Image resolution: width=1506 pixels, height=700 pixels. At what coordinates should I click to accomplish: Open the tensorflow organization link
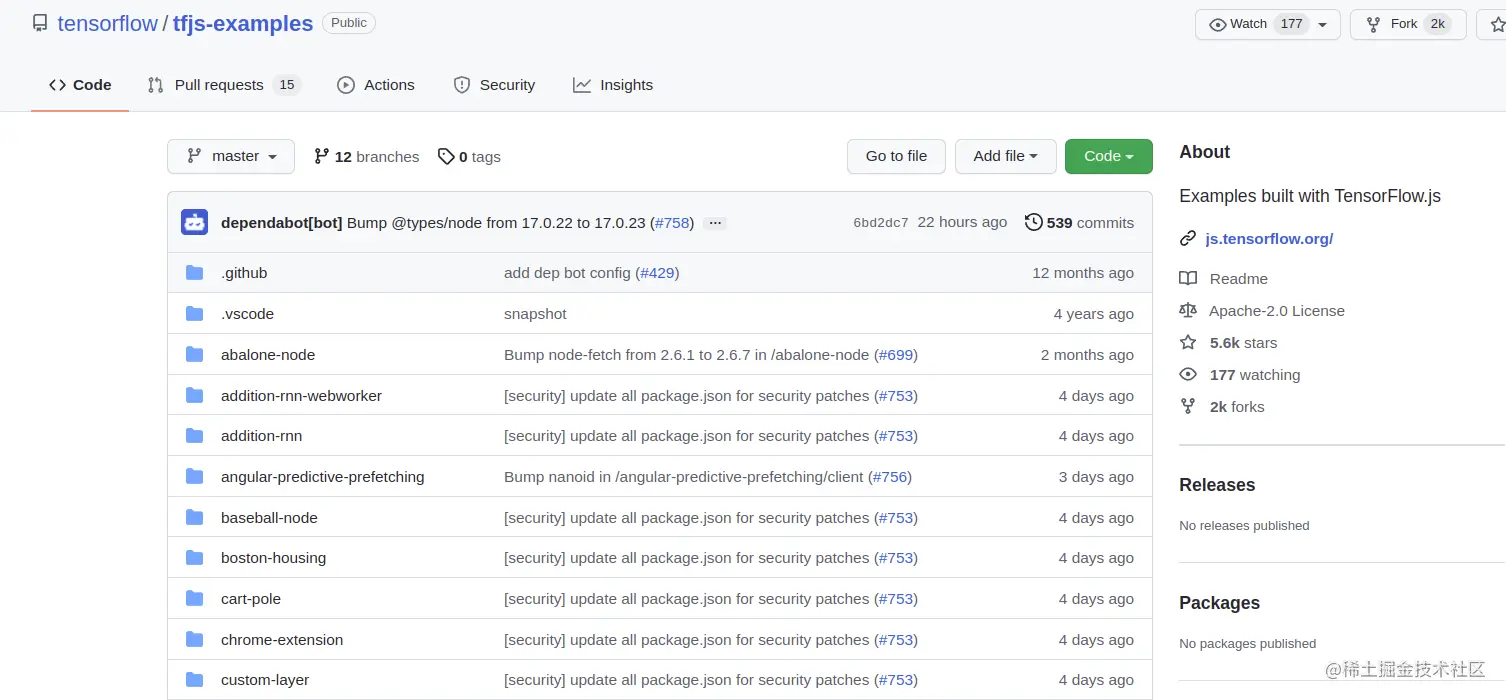point(108,24)
